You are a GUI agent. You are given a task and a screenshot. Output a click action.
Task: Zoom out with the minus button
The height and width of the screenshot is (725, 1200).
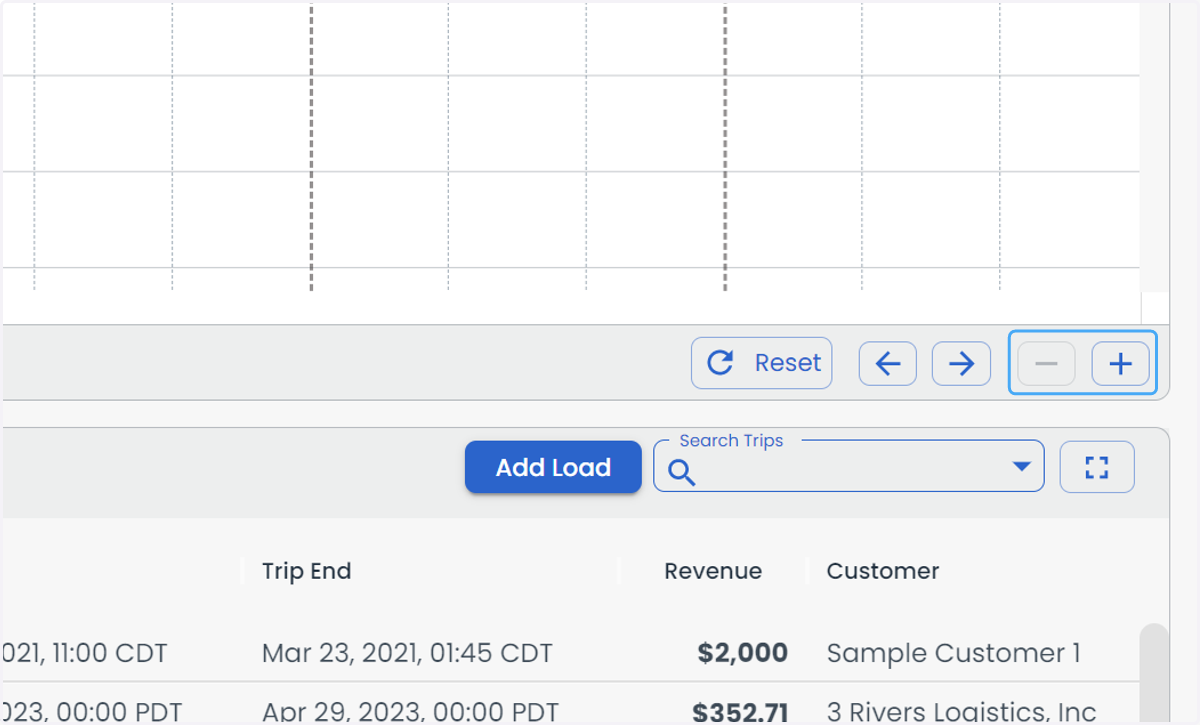pyautogui.click(x=1046, y=363)
